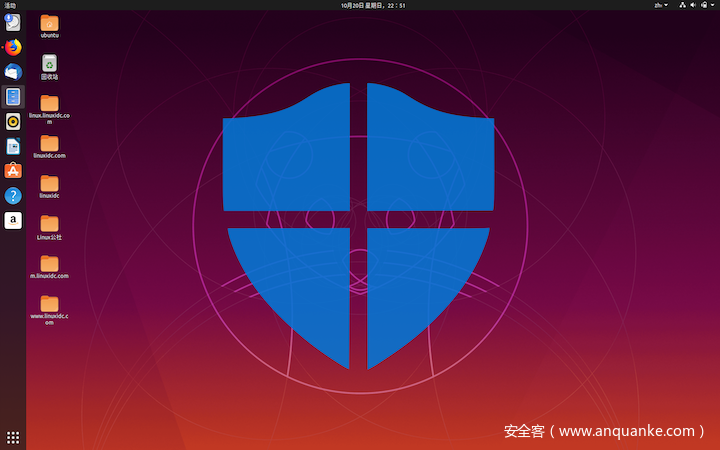The image size is (720, 450).
Task: Select the m.linuxidc.com desktop folder
Action: tap(49, 267)
